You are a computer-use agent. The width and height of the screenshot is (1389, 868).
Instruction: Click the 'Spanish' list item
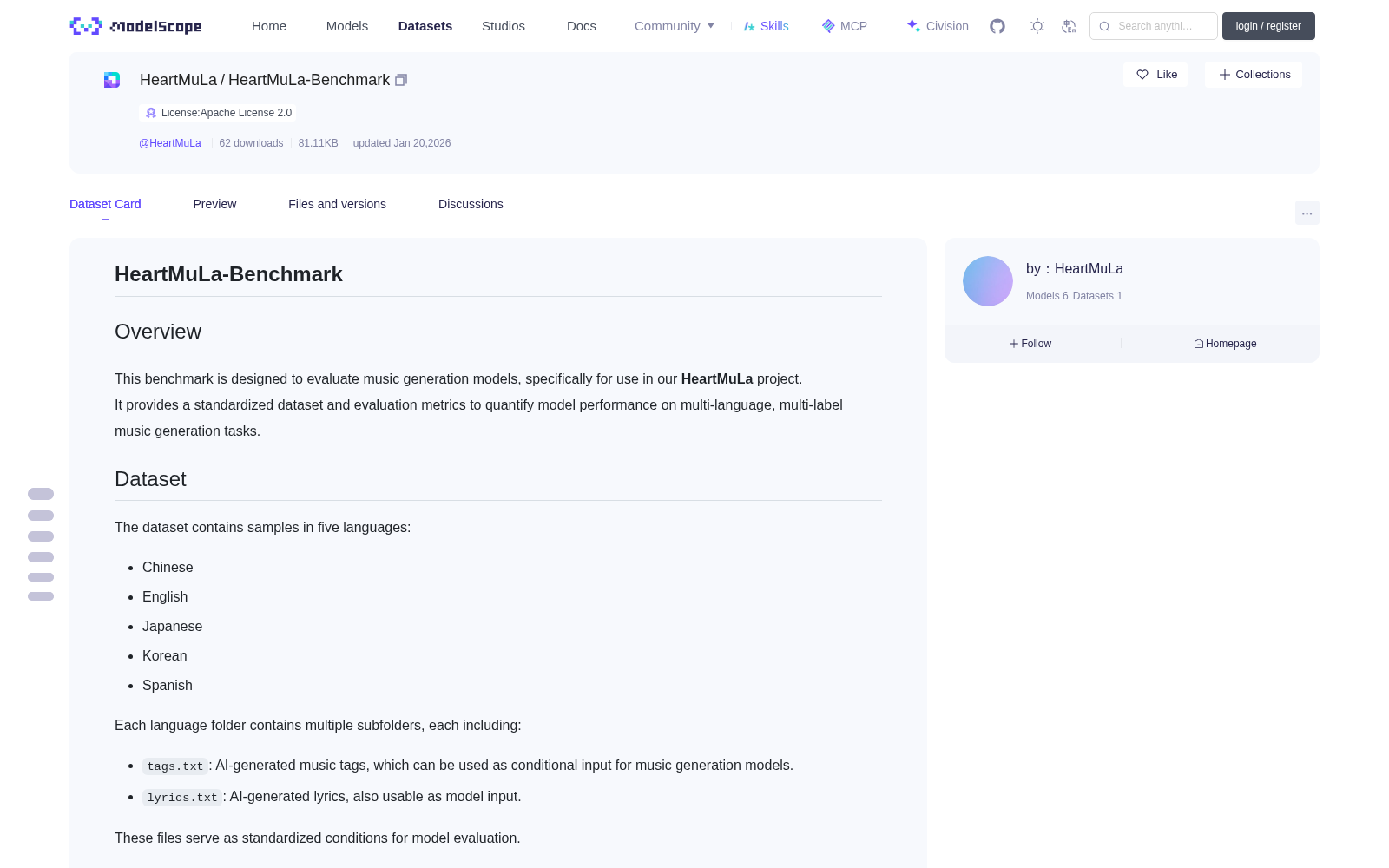pyautogui.click(x=168, y=686)
